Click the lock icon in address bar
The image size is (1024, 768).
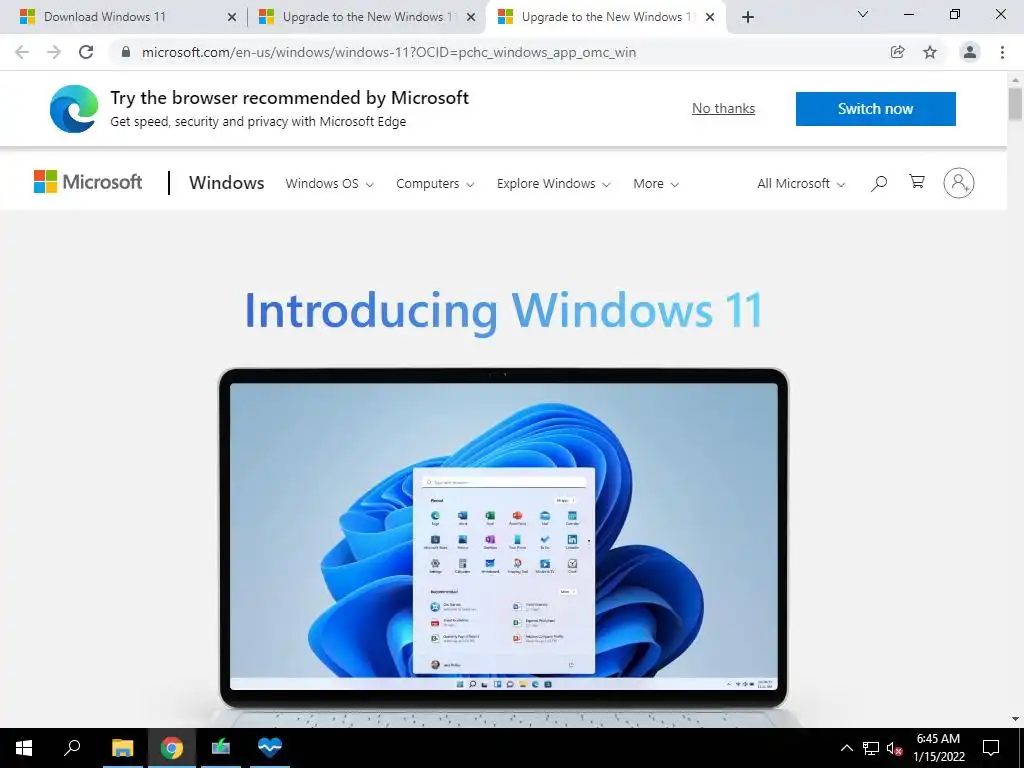[x=126, y=52]
